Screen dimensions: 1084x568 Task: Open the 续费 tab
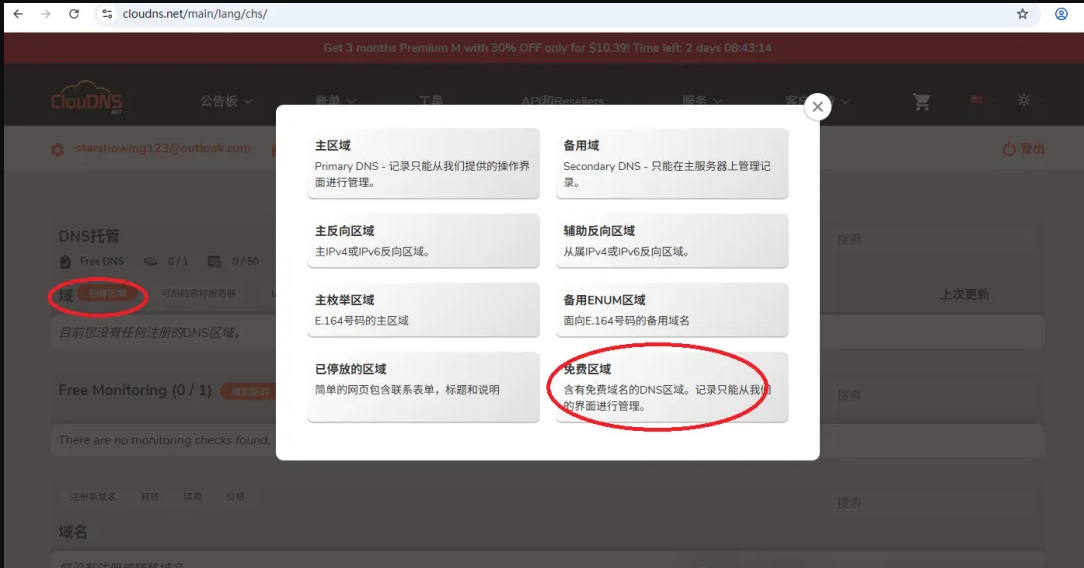pos(193,497)
